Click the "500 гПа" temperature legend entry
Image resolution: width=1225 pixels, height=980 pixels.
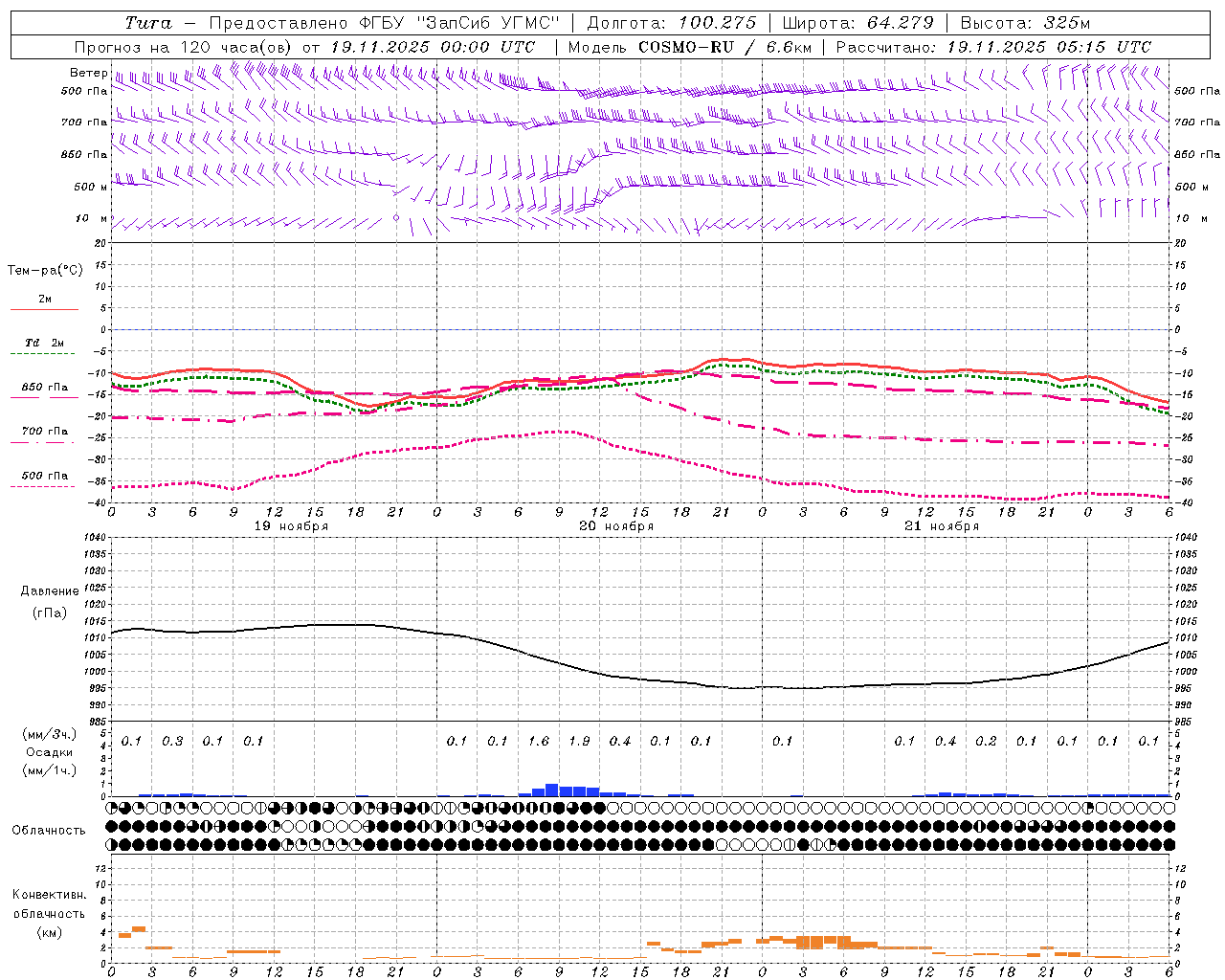pyautogui.click(x=44, y=475)
